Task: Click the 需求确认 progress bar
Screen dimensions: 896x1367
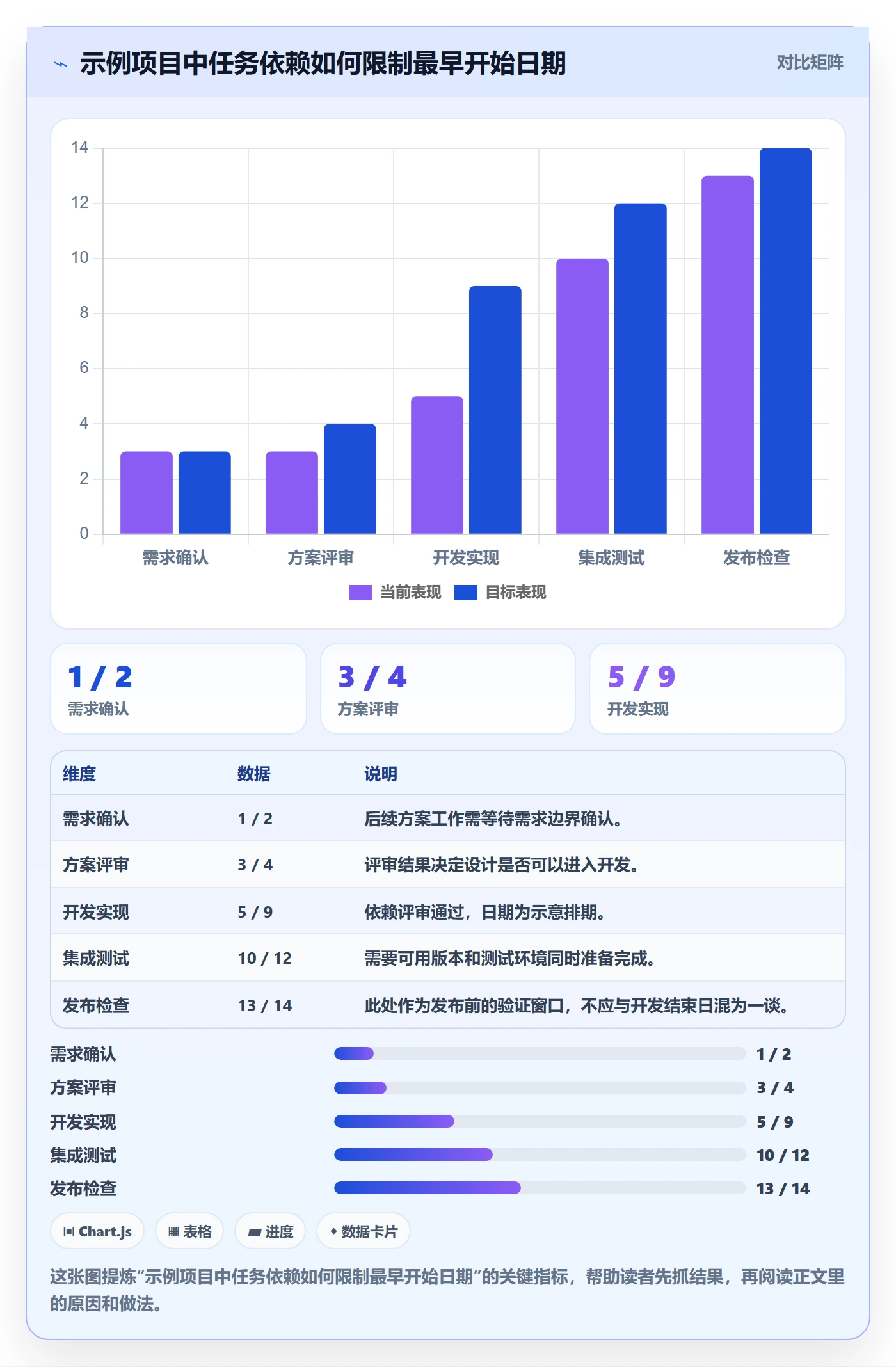Action: point(540,1053)
